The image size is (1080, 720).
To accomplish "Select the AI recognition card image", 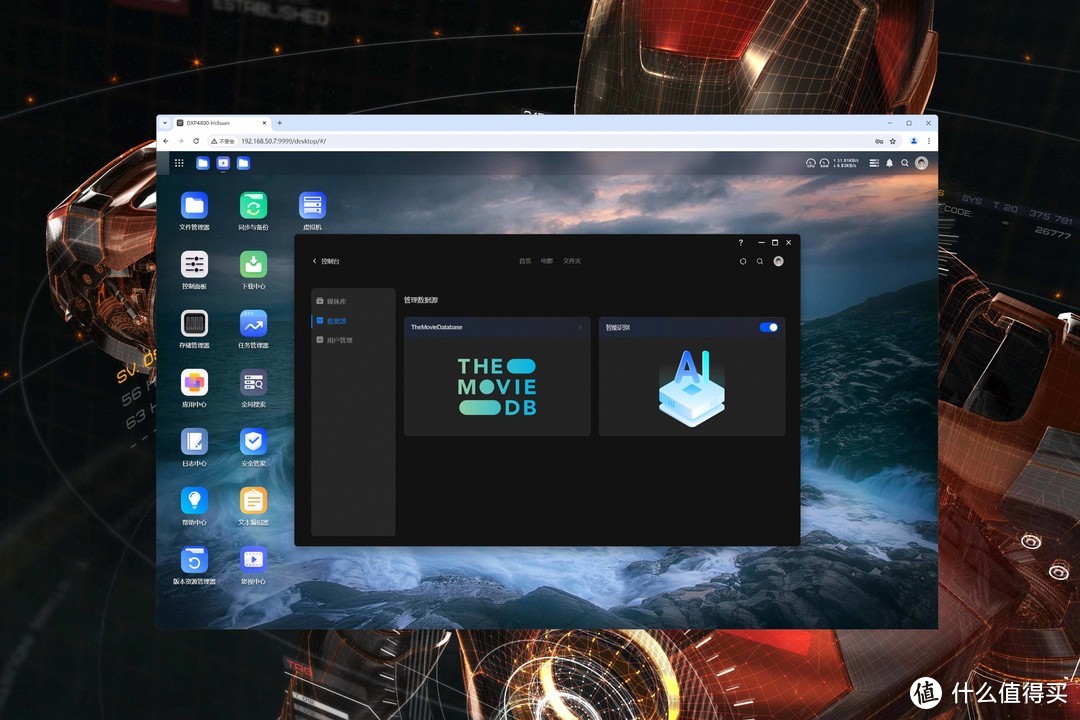I will coord(692,387).
